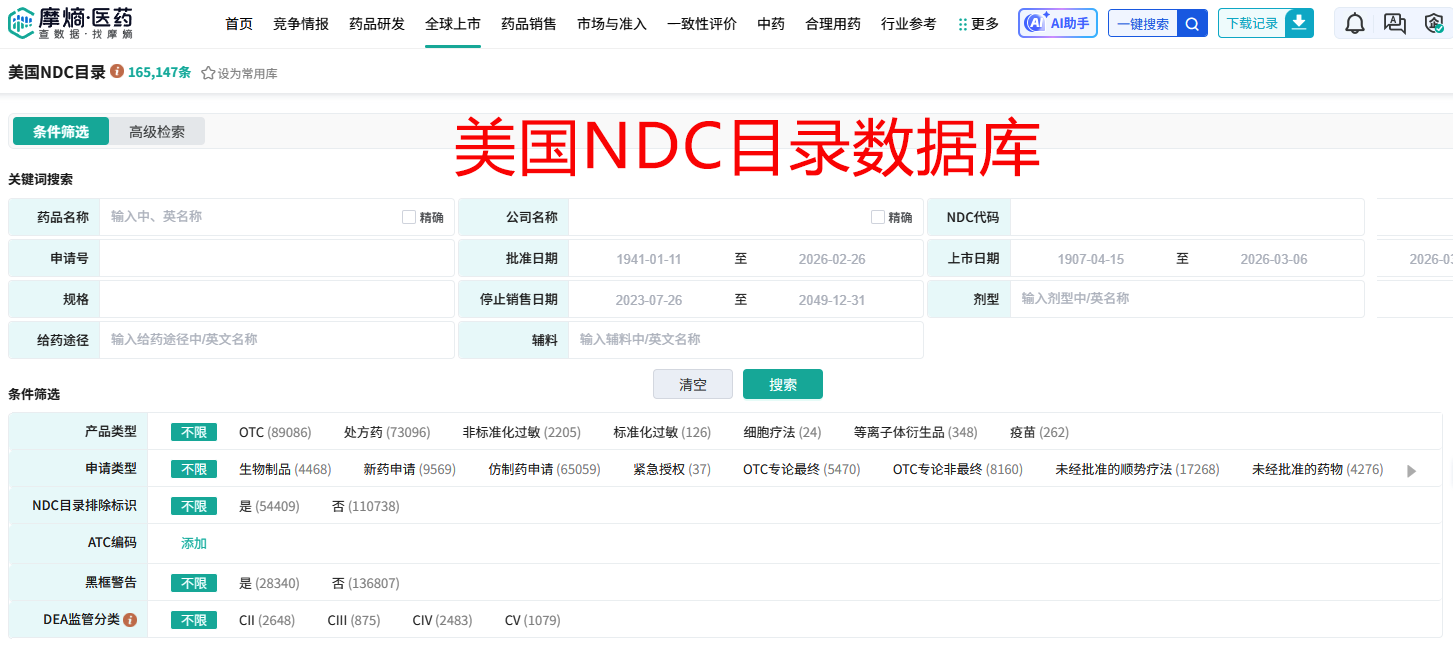Go to 首页 menu
Screen dimensions: 1453x653
click(239, 24)
